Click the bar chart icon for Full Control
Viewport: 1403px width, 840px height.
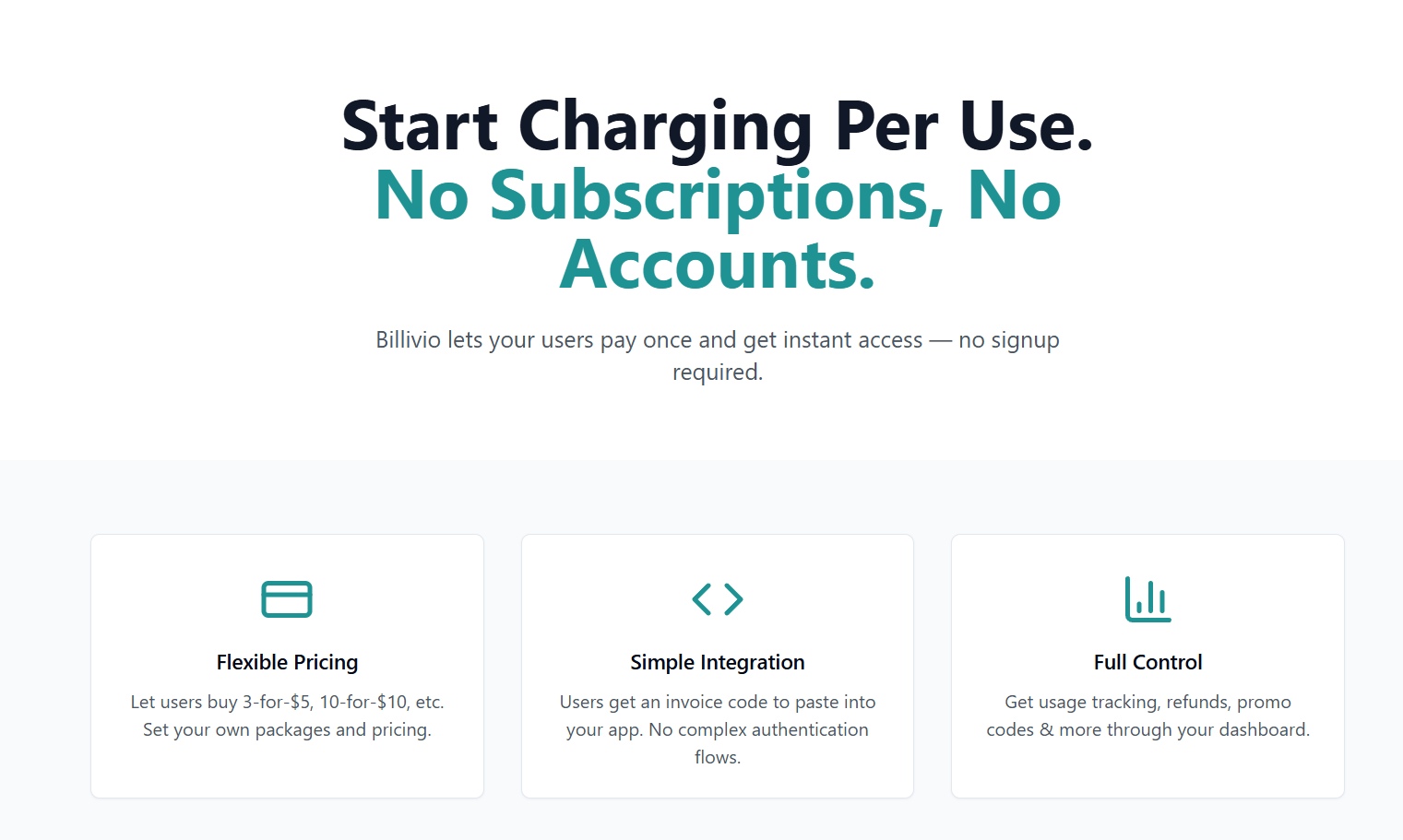[1147, 599]
